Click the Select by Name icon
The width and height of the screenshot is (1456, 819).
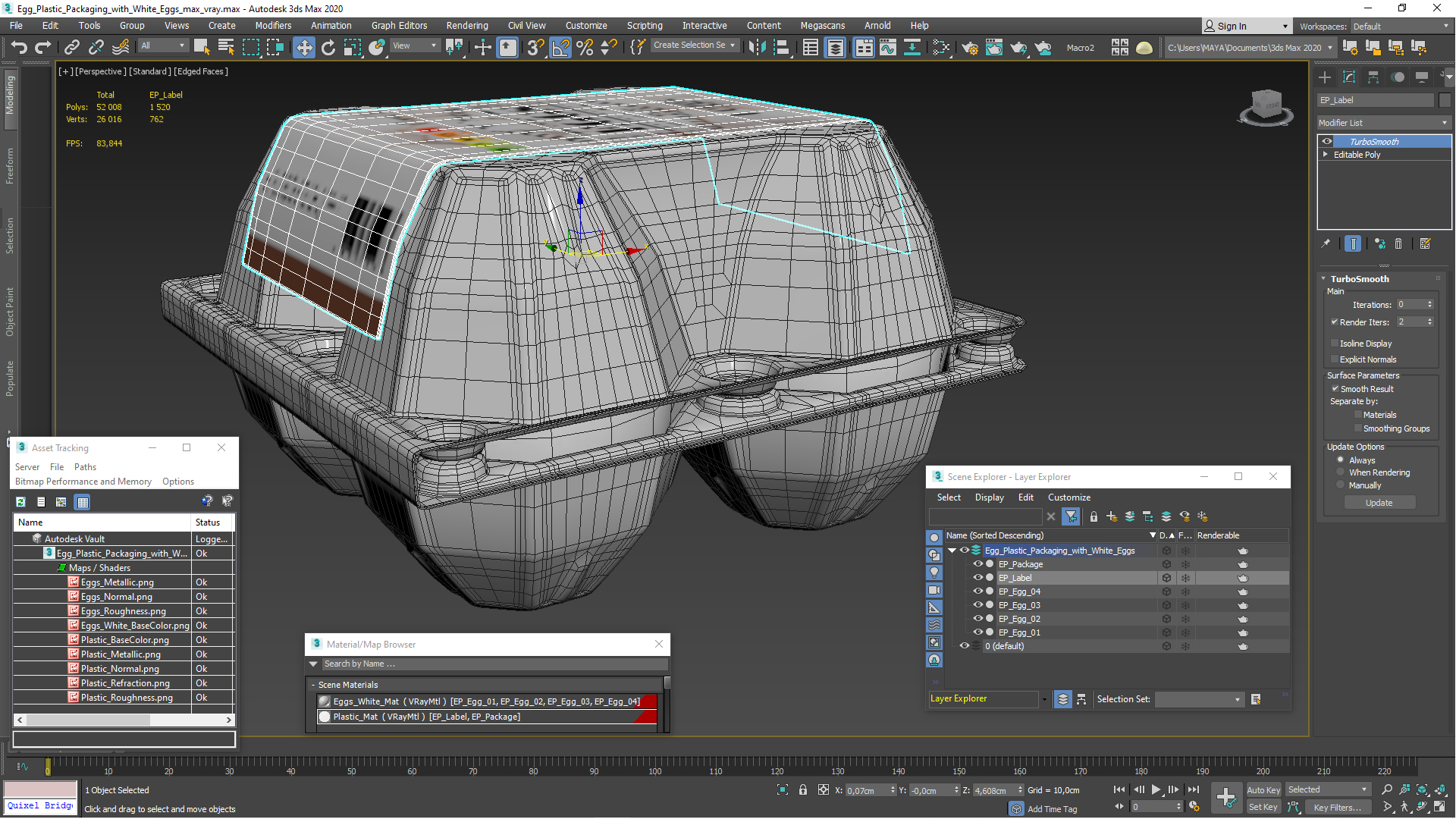(x=225, y=47)
